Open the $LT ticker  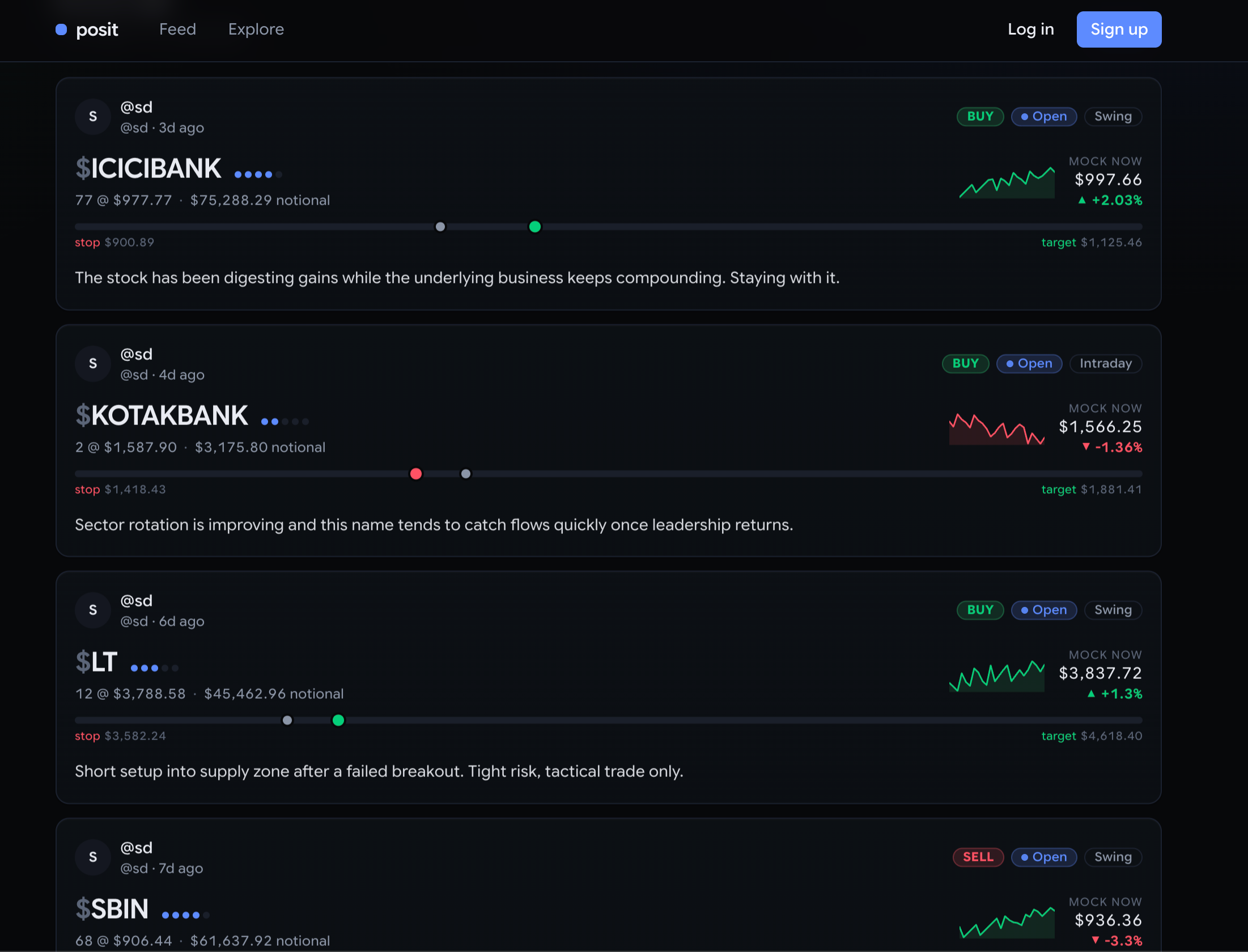coord(96,662)
